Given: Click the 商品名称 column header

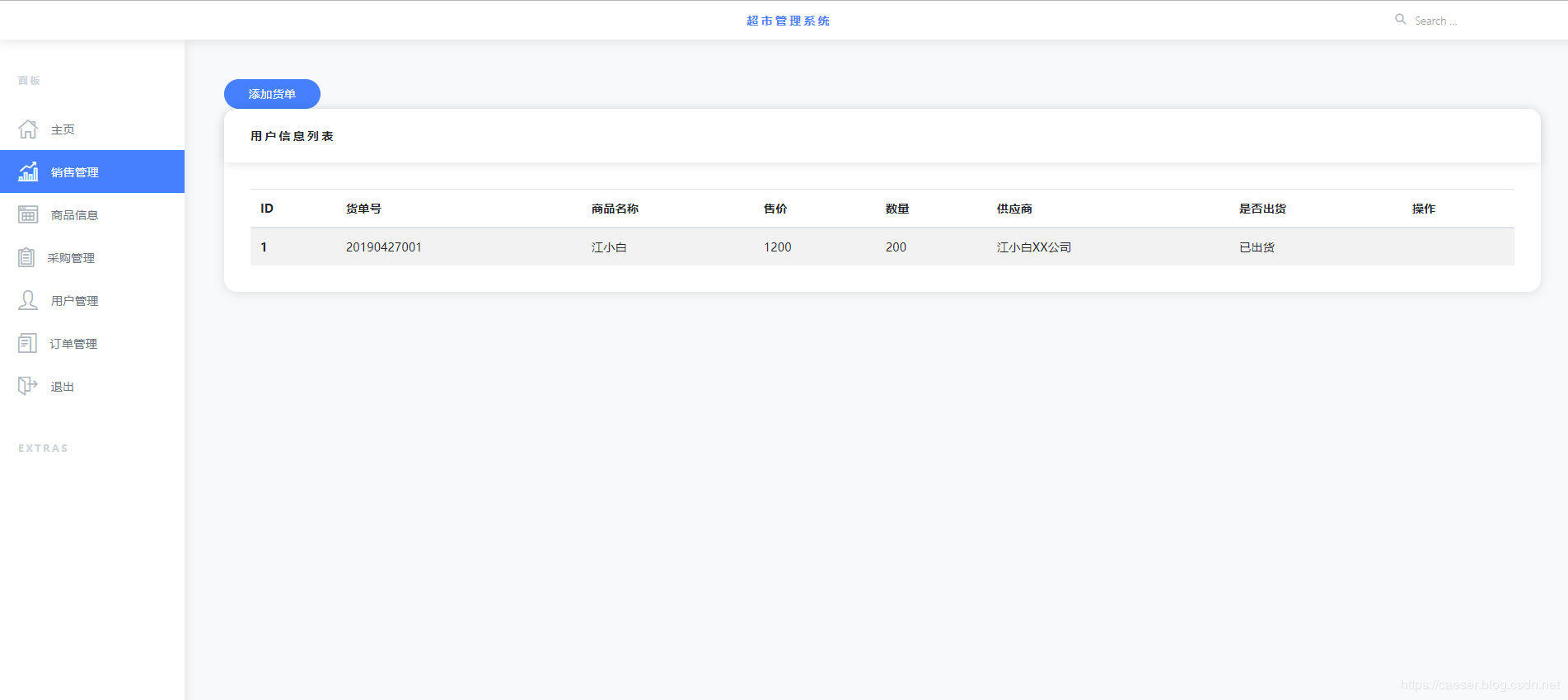Looking at the screenshot, I should (615, 209).
